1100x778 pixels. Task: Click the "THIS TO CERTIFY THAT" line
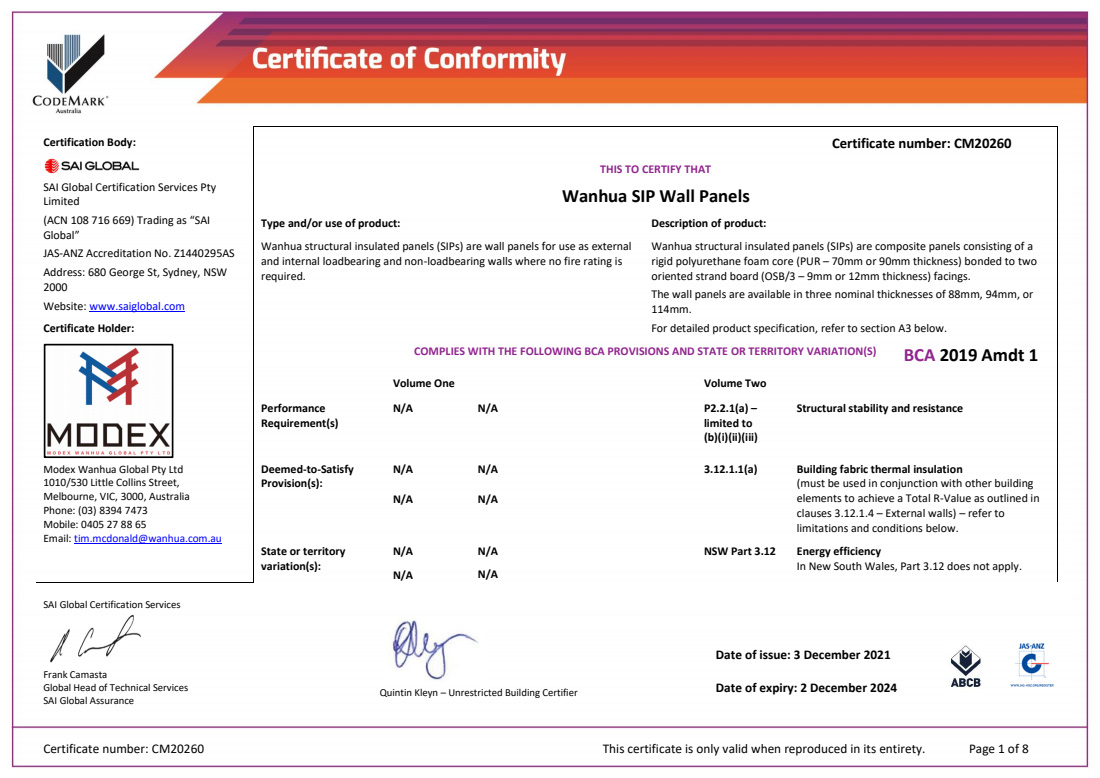(655, 169)
